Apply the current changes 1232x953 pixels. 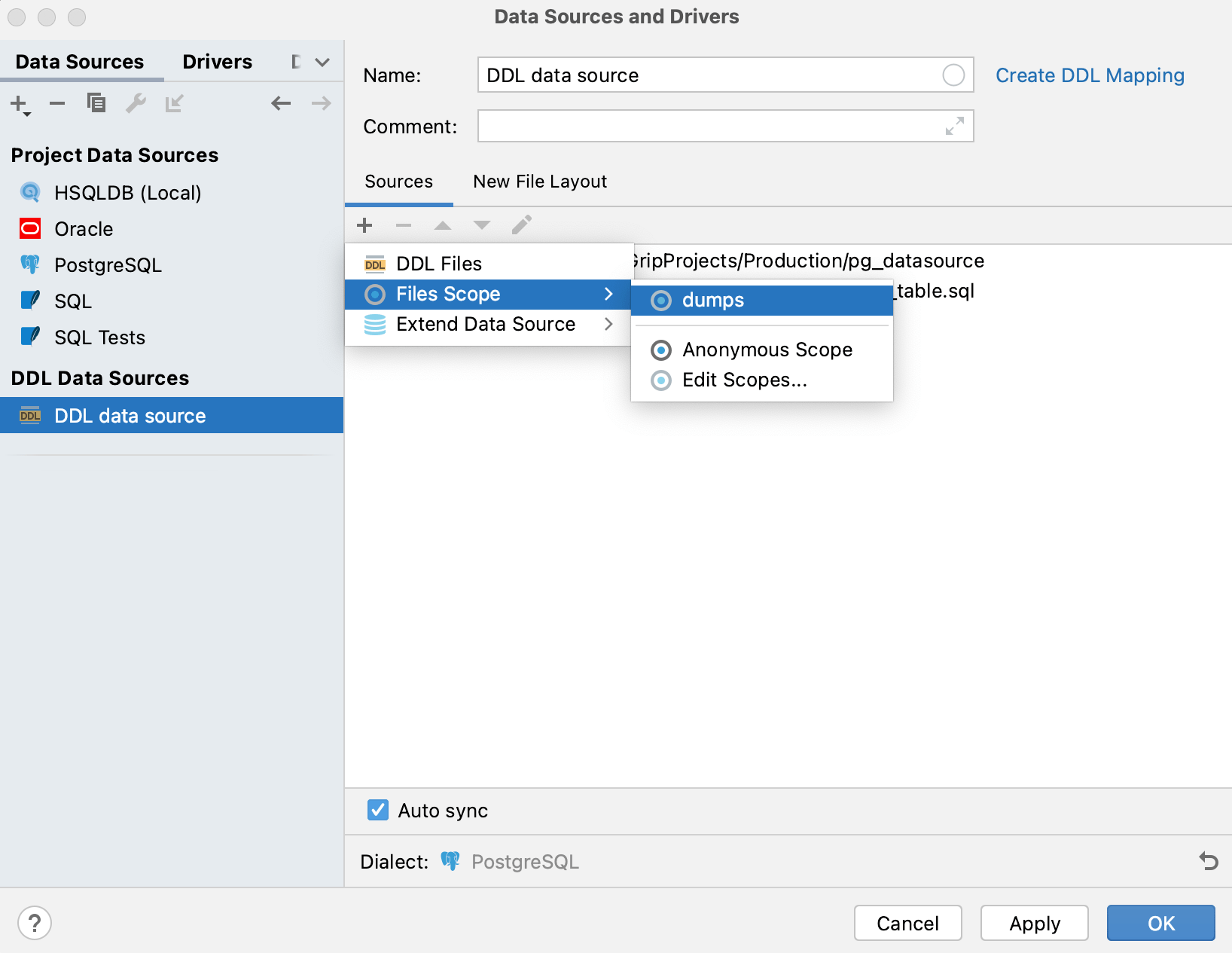(1034, 923)
